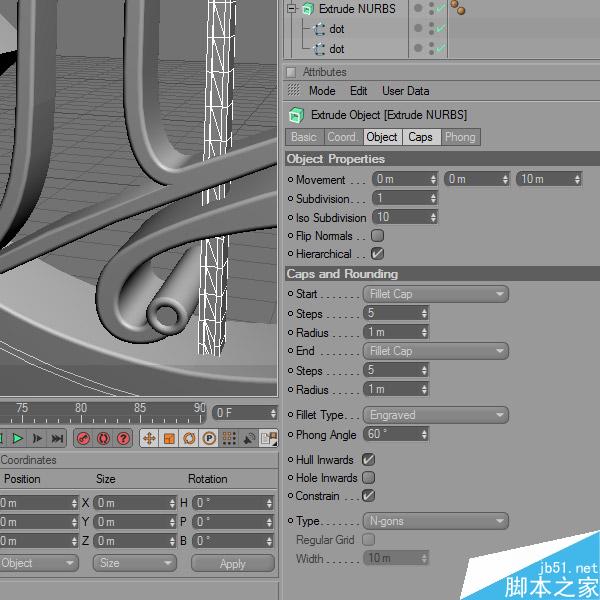Viewport: 600px width, 600px height.
Task: Click the square icon left of Attributes title
Action: [x=292, y=72]
